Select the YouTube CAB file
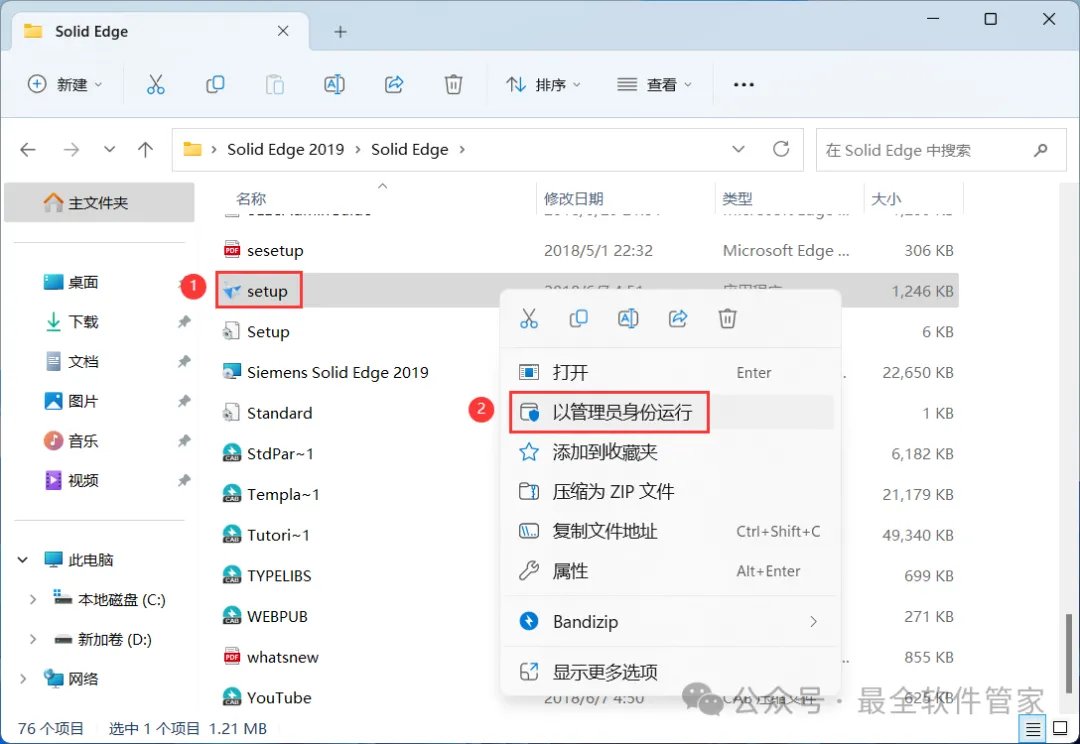This screenshot has width=1080, height=744. click(267, 698)
